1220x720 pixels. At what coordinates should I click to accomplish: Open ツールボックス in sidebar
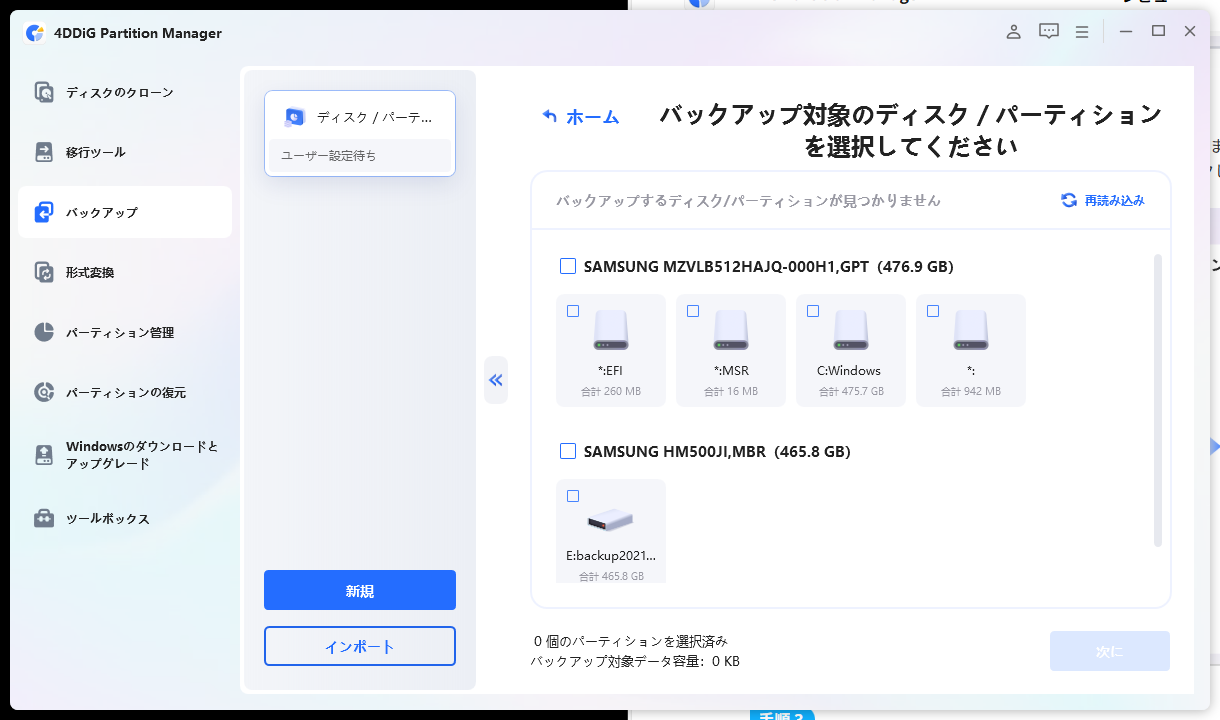(x=125, y=519)
